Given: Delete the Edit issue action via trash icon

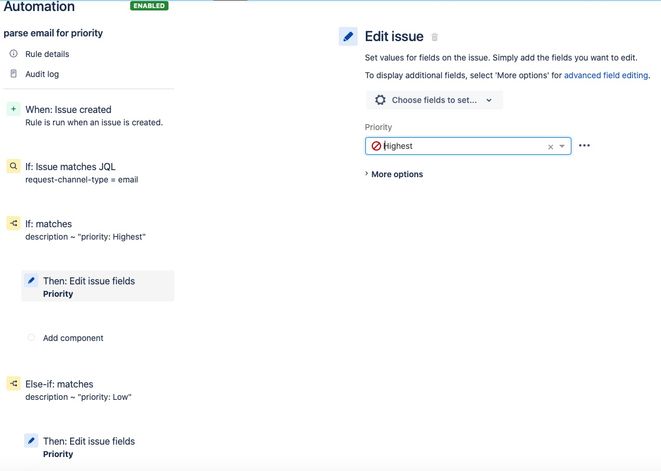Looking at the screenshot, I should pos(435,37).
